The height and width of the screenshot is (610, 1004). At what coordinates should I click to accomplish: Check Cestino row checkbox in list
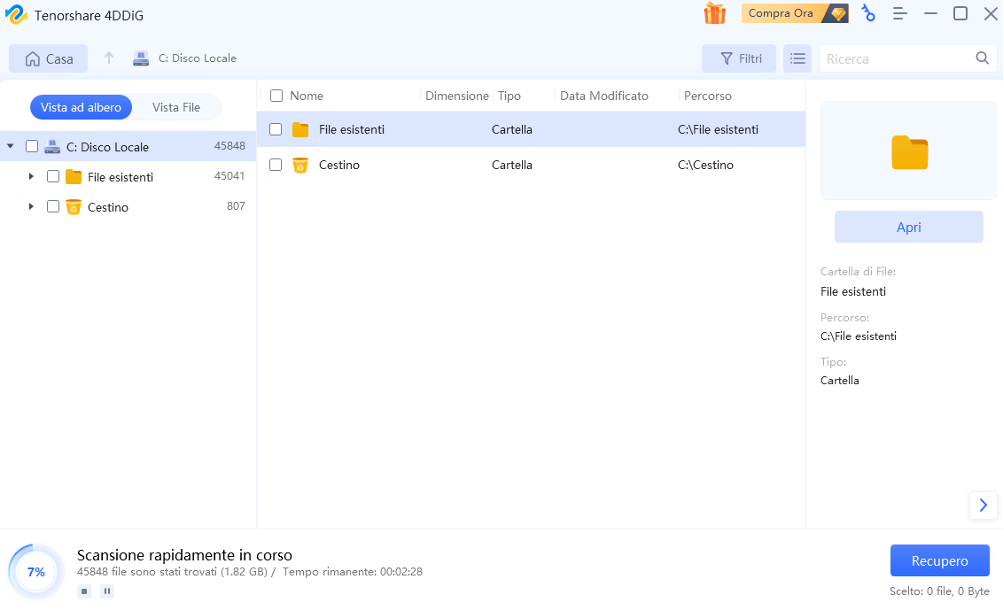click(275, 165)
